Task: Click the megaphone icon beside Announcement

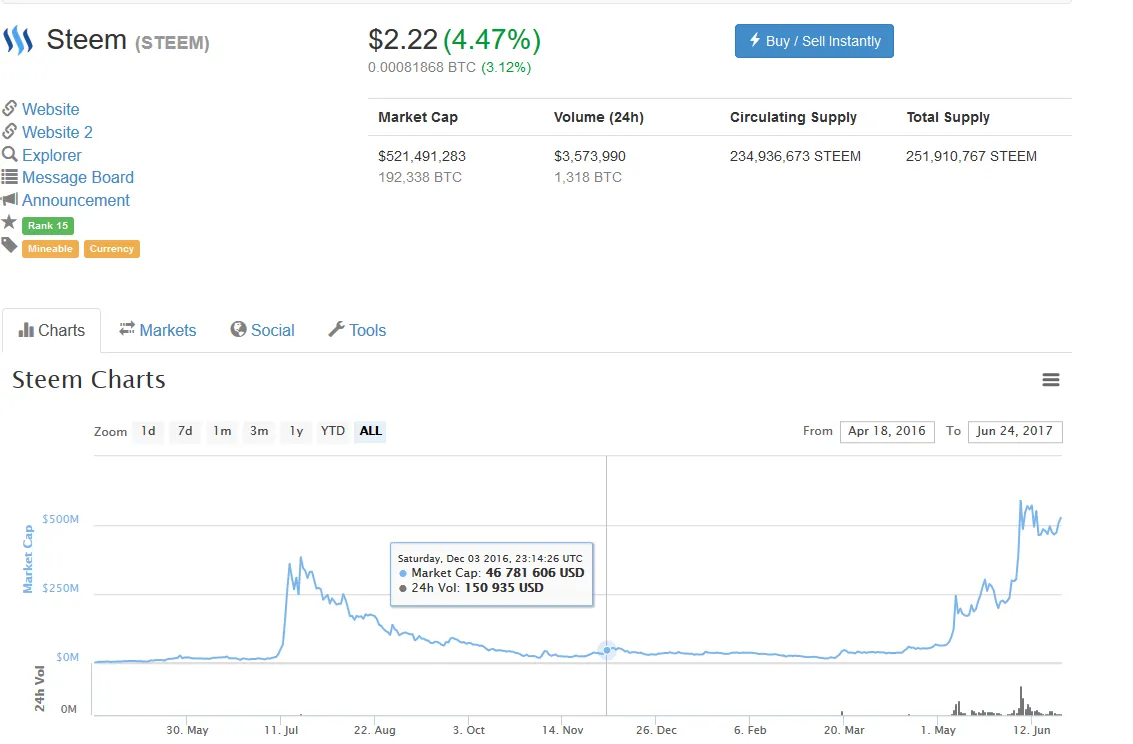Action: (9, 199)
